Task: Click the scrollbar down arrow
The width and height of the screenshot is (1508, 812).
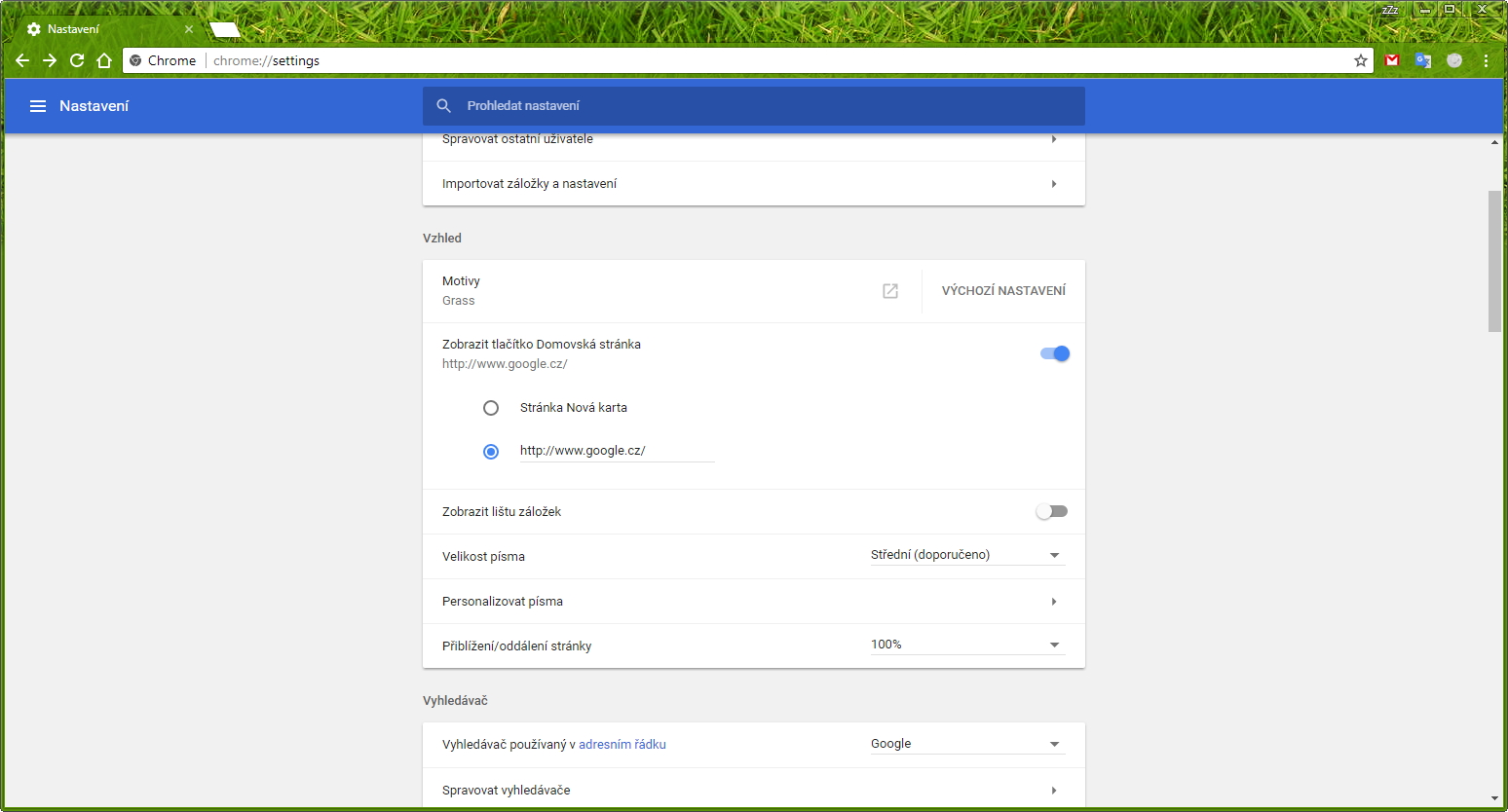Action: point(1494,799)
